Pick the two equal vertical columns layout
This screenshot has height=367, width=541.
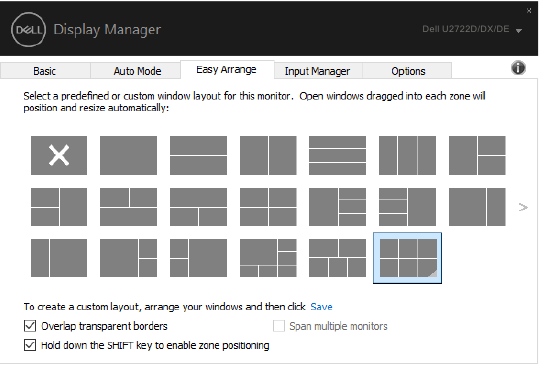(268, 155)
